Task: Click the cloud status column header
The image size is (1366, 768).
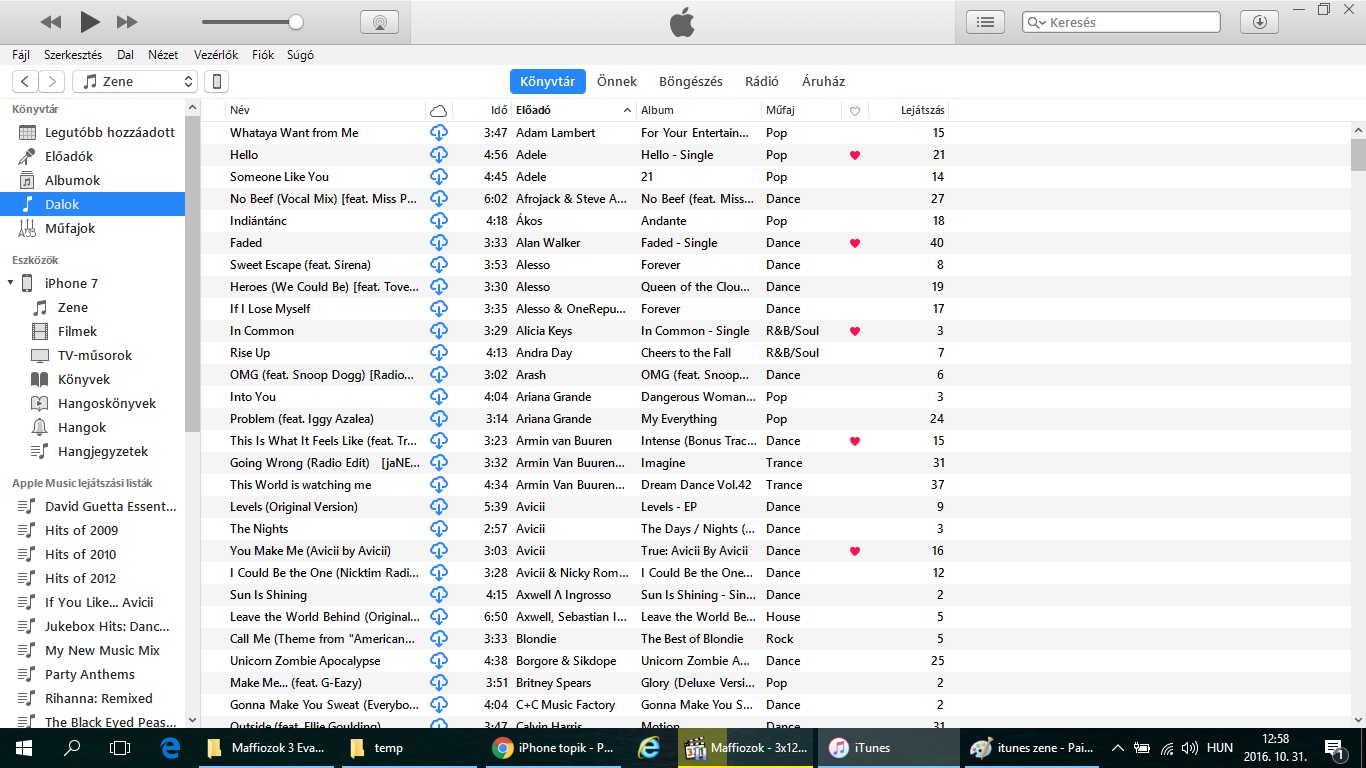Action: (x=438, y=110)
